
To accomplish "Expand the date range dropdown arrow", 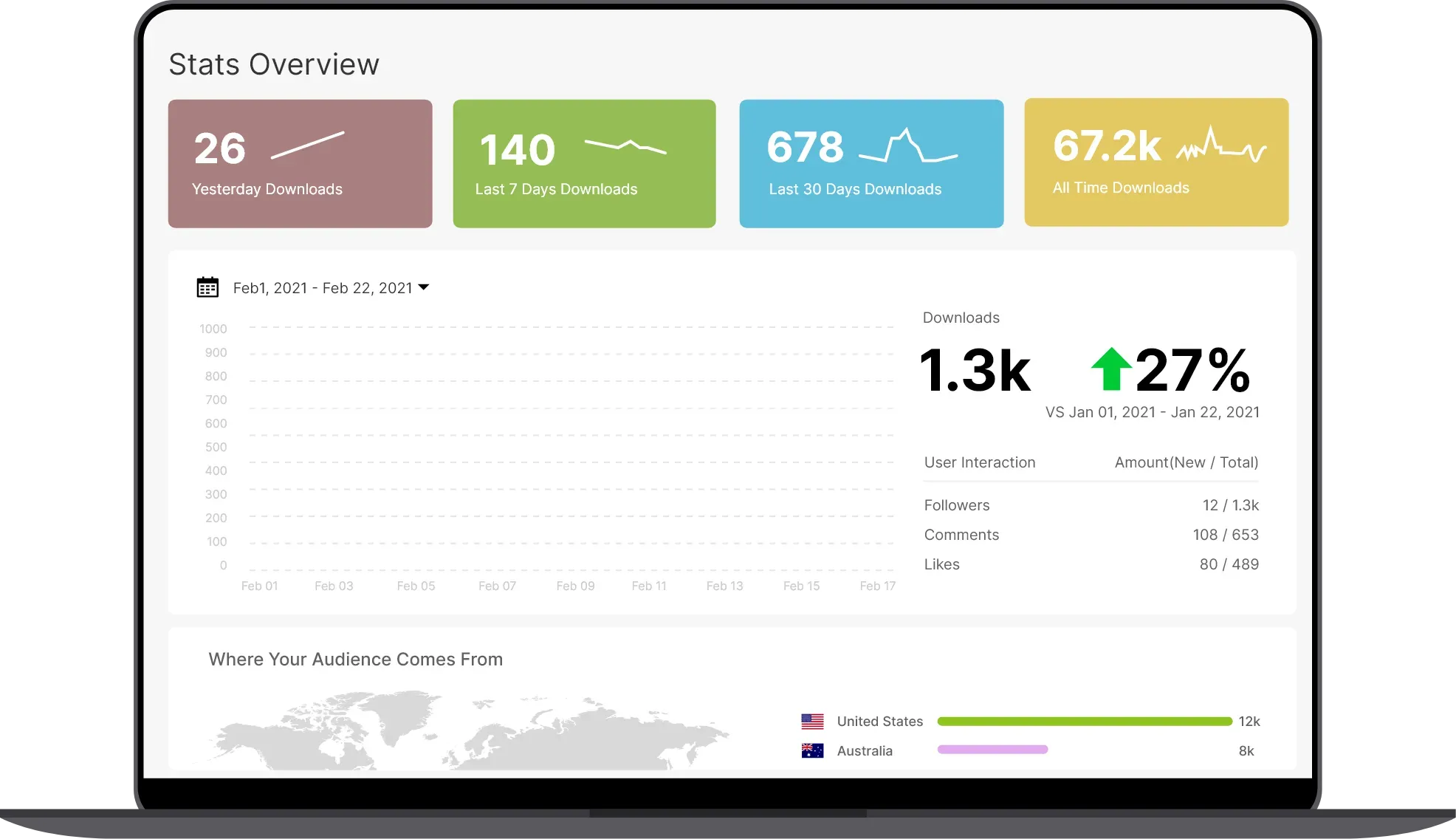I will tap(423, 287).
